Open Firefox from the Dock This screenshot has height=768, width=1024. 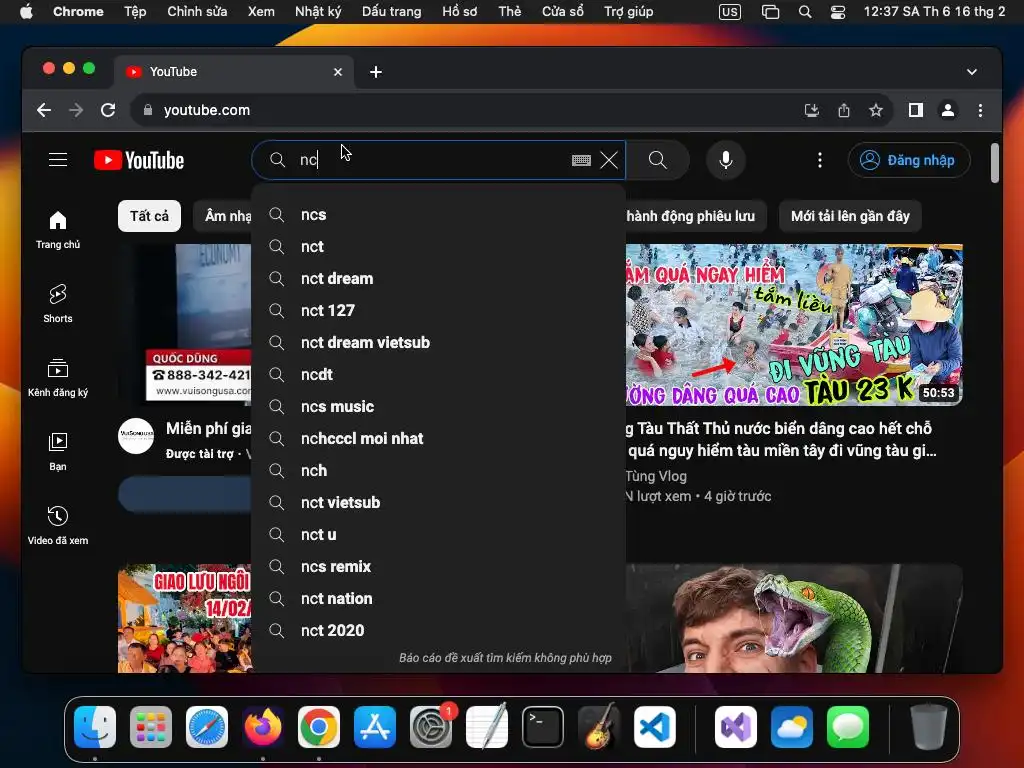point(263,727)
